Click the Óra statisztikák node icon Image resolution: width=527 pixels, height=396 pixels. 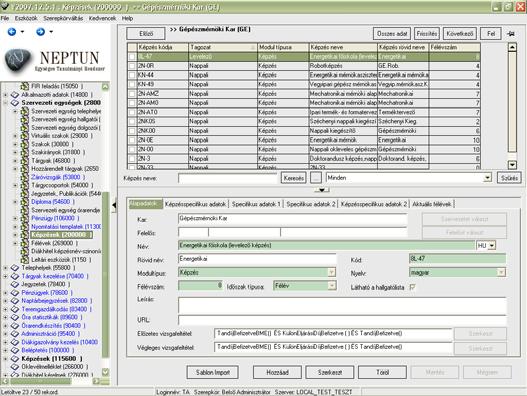point(14,317)
